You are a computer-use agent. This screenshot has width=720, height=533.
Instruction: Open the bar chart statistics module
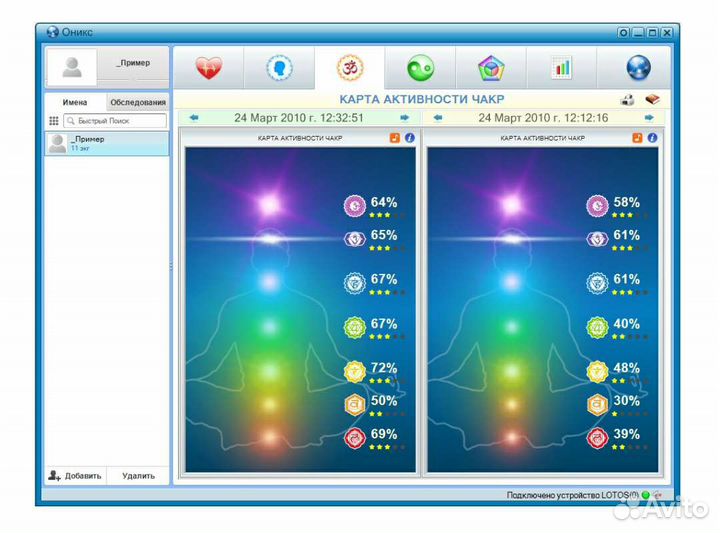coord(561,68)
